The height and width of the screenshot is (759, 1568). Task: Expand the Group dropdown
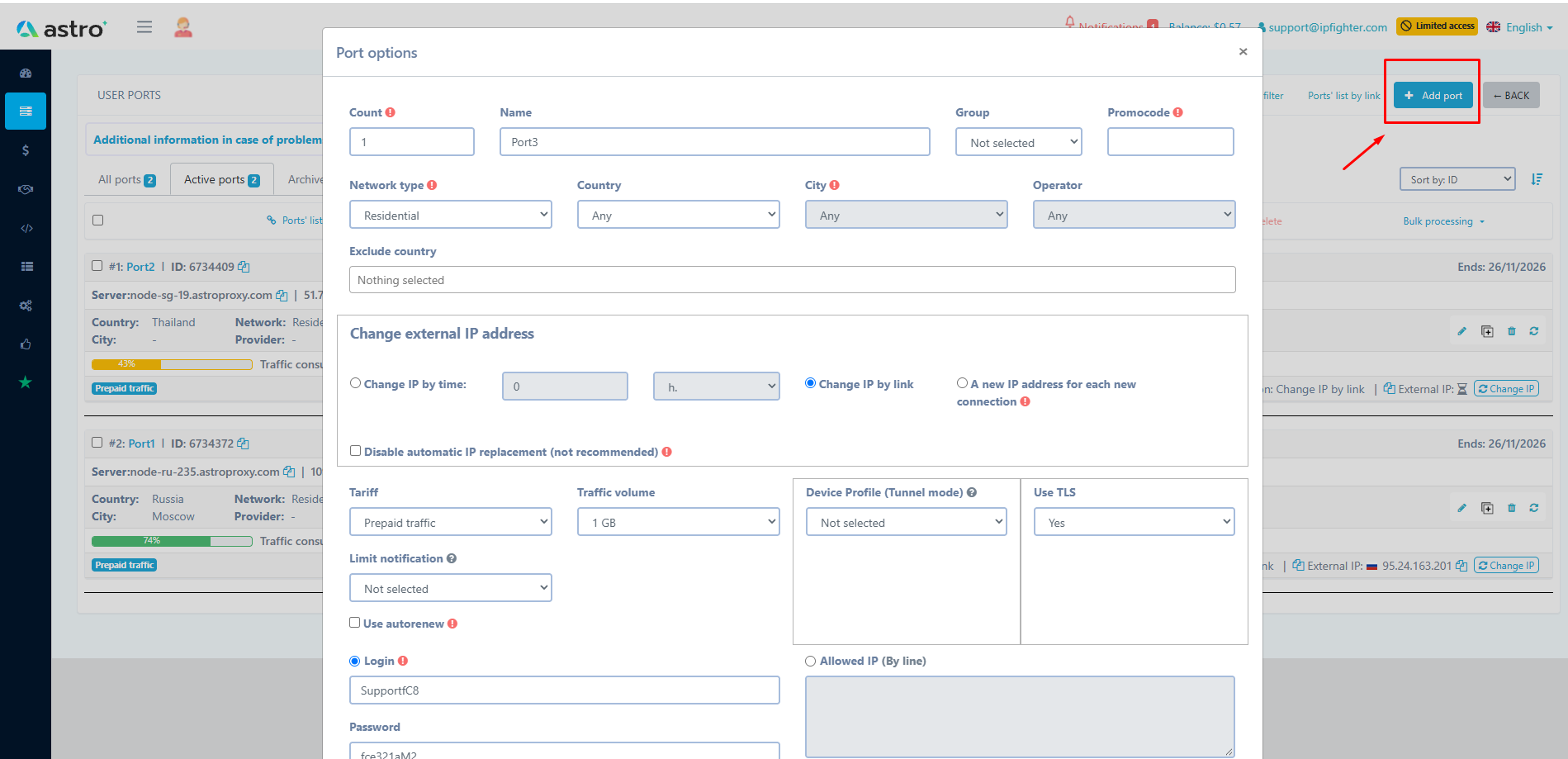coord(1019,142)
